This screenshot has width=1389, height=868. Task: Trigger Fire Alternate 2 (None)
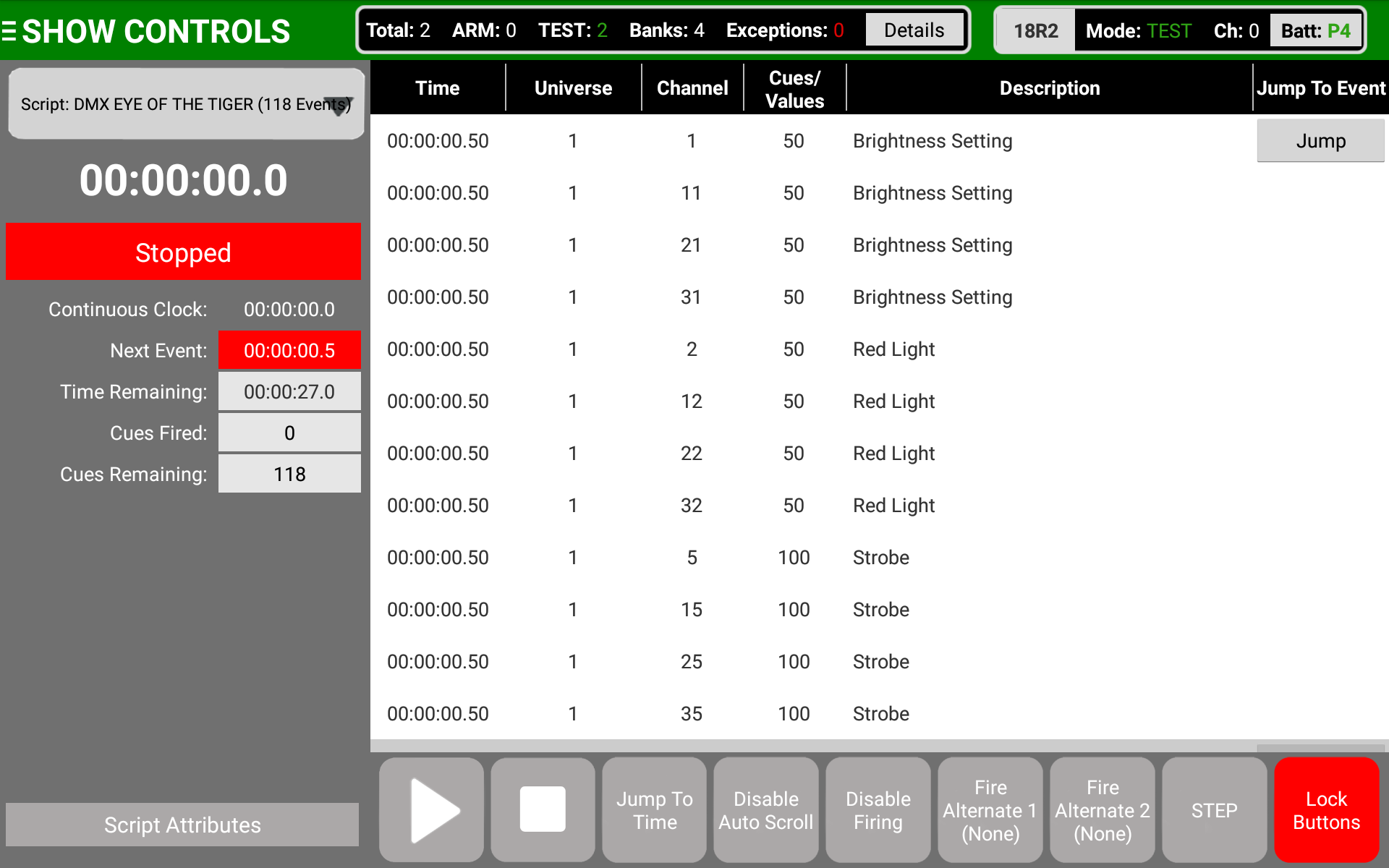tap(1103, 809)
